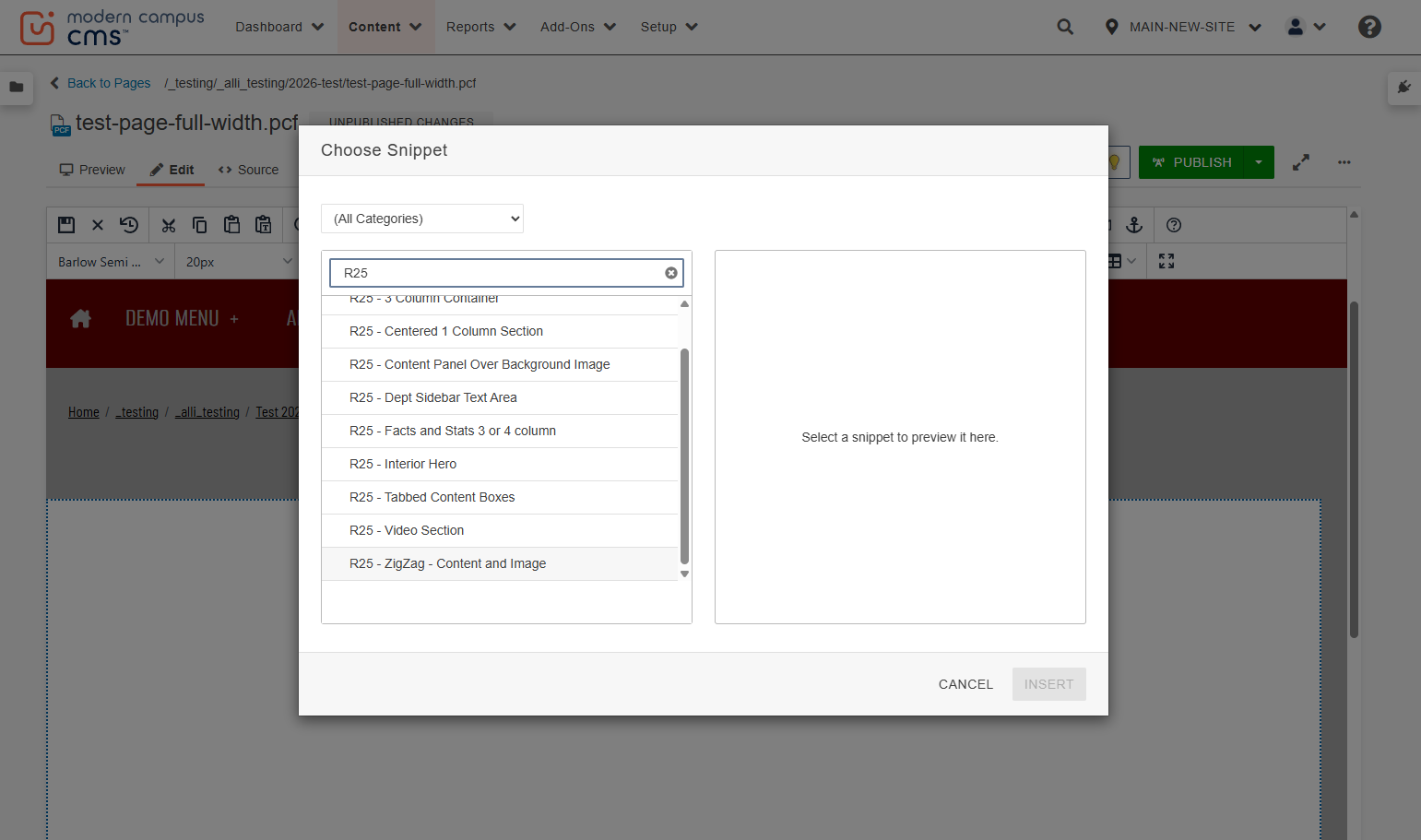Expand the publish options arrow
The width and height of the screenshot is (1421, 840).
[1259, 162]
